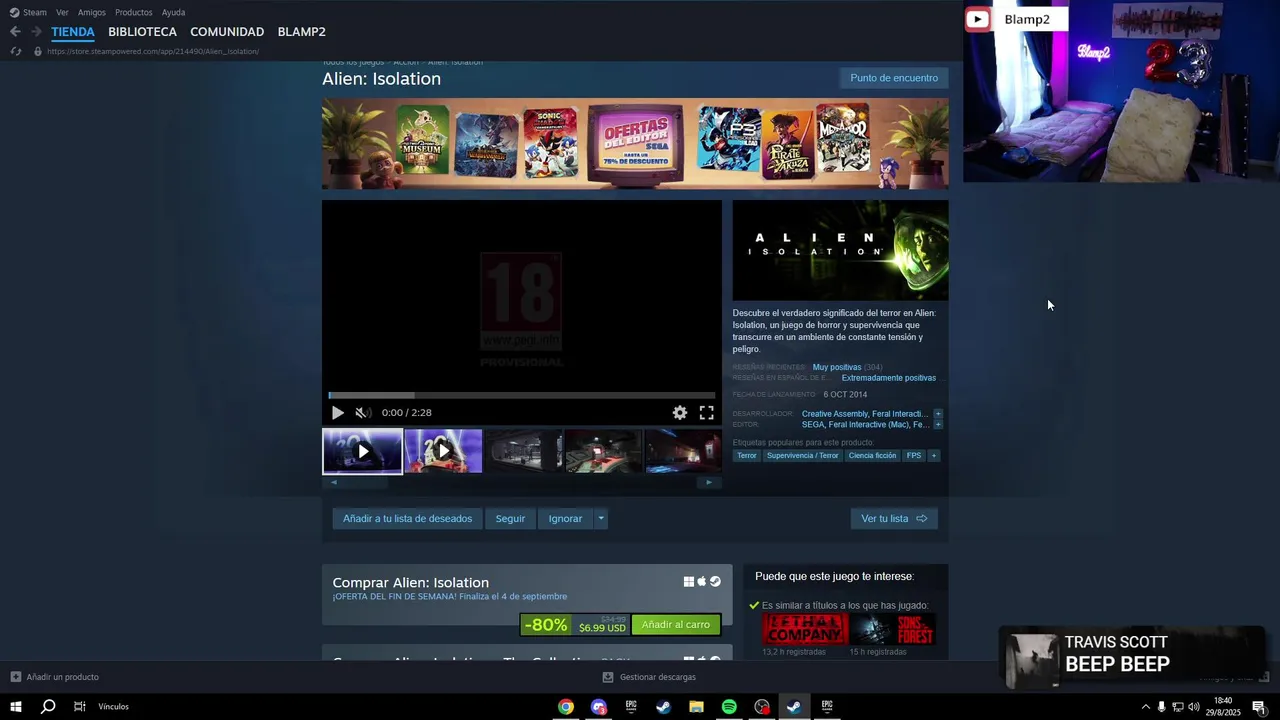Open Spotify from taskbar
This screenshot has width=1280, height=720.
(x=729, y=707)
